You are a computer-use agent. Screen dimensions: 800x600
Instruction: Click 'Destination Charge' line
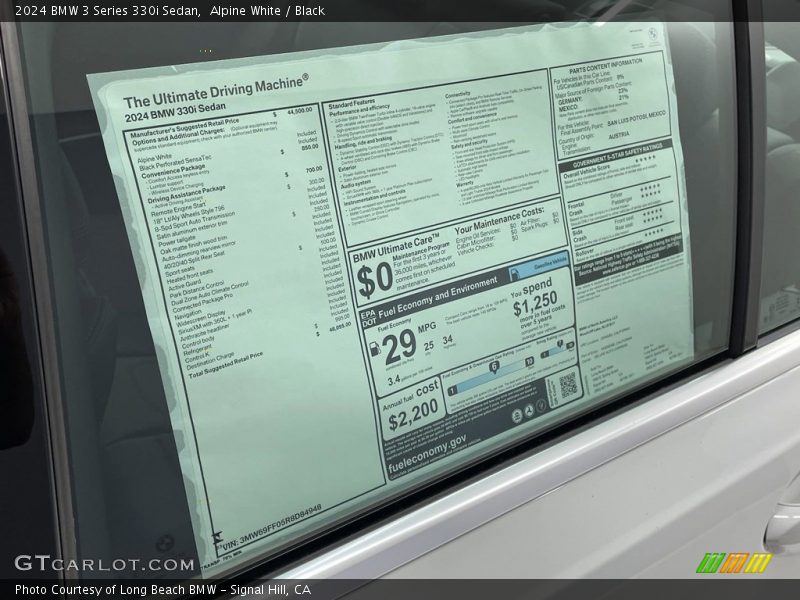click(211, 362)
